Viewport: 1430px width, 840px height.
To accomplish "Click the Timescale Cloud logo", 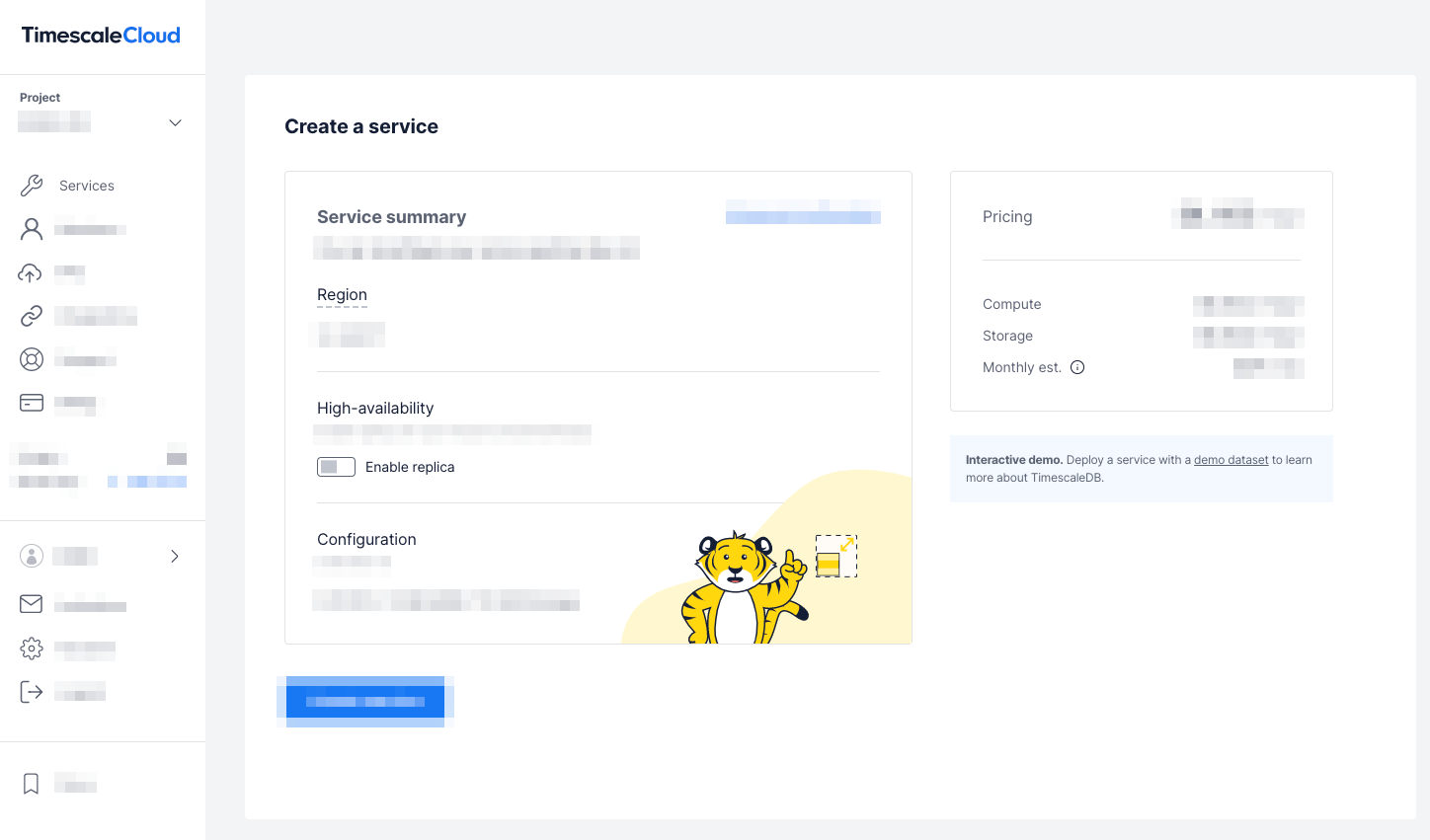I will [101, 36].
